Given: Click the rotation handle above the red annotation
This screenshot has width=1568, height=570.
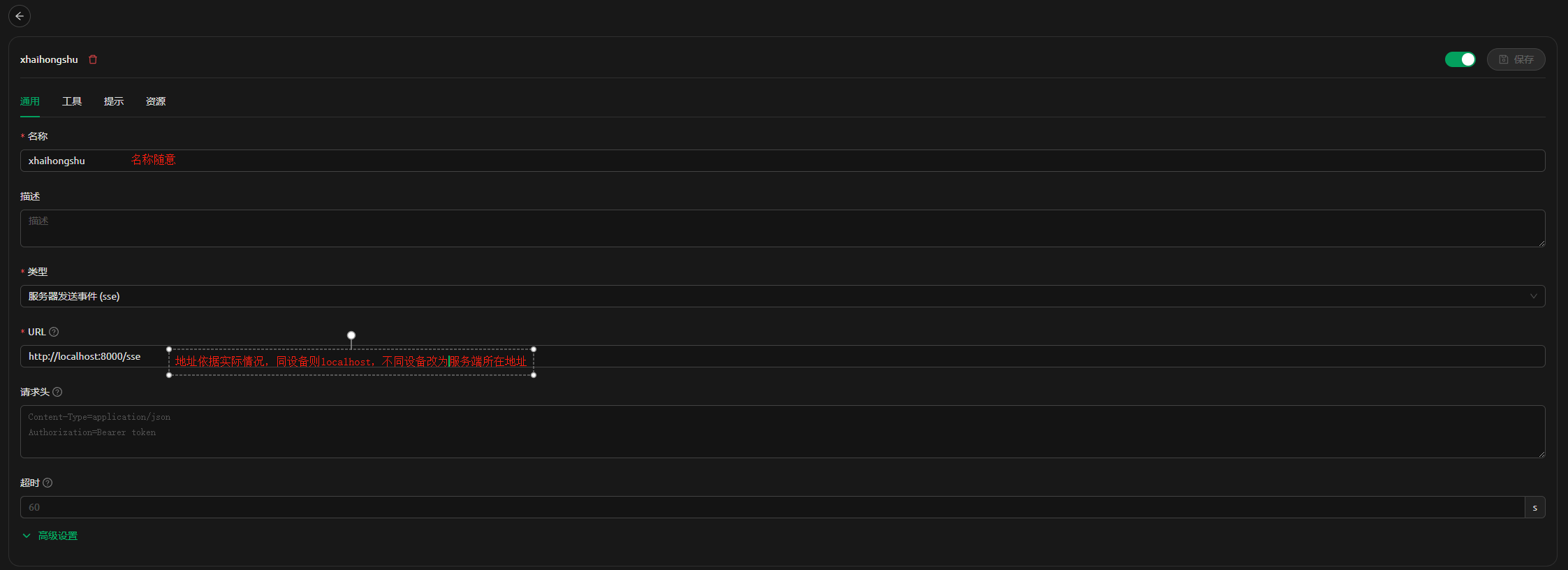Looking at the screenshot, I should (351, 335).
